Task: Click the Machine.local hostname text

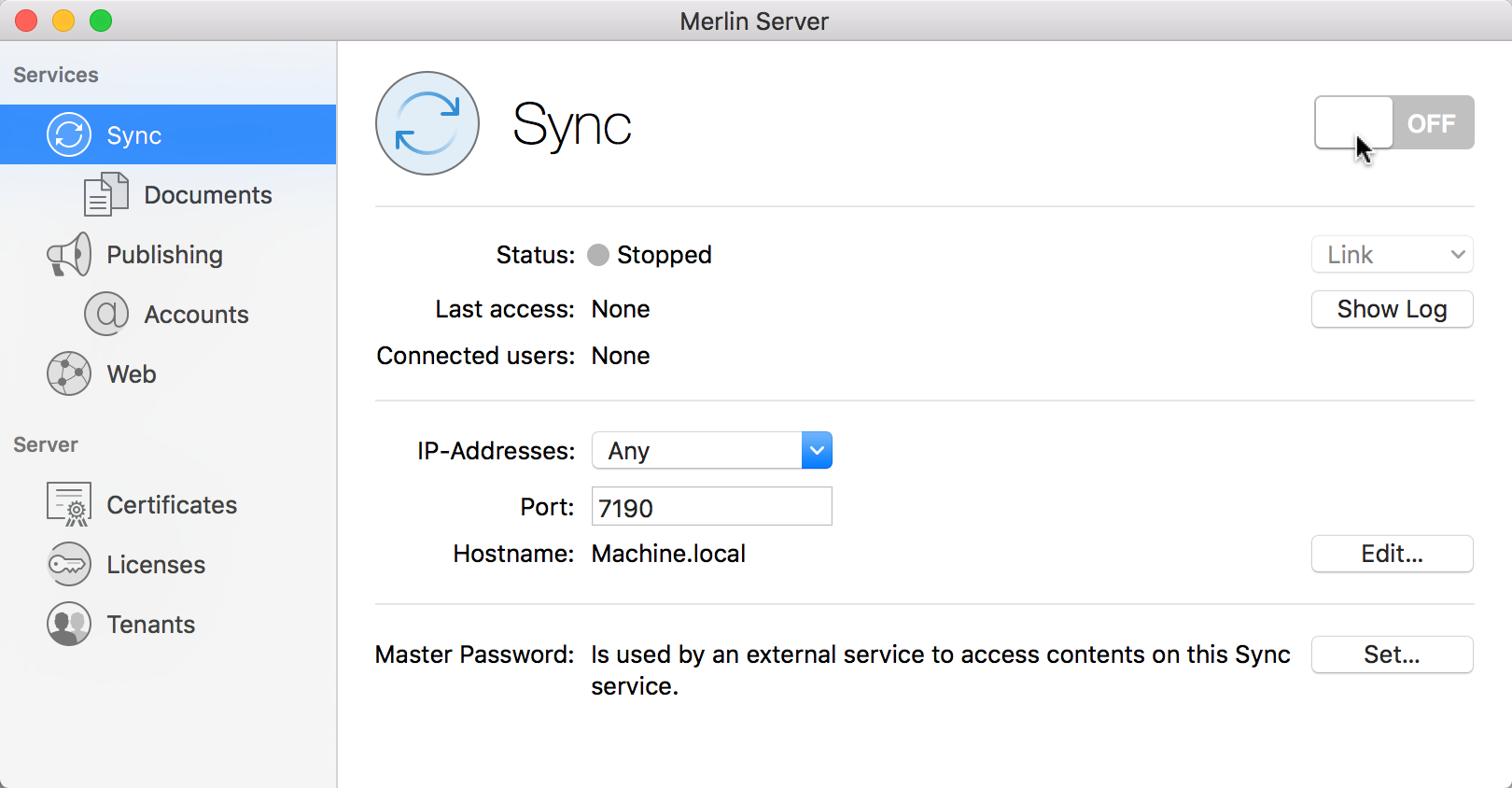Action: point(668,554)
